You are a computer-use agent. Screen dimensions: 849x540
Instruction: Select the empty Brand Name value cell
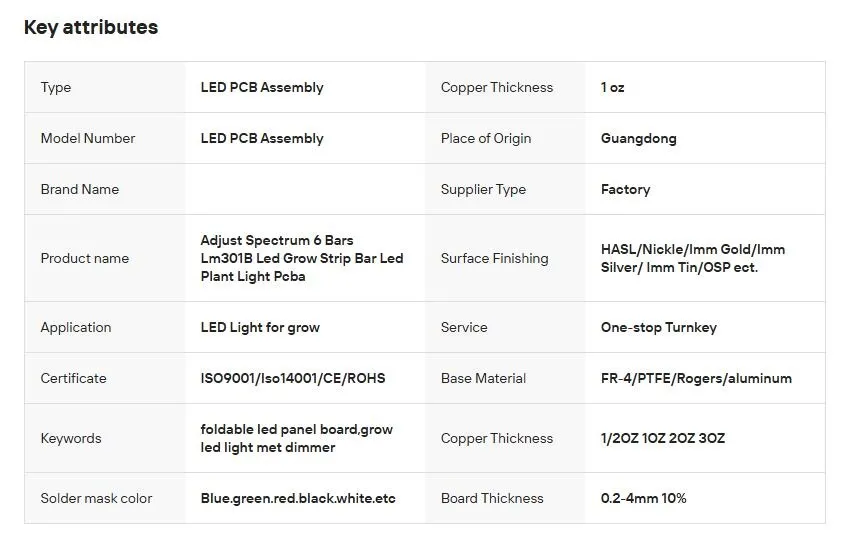[305, 189]
